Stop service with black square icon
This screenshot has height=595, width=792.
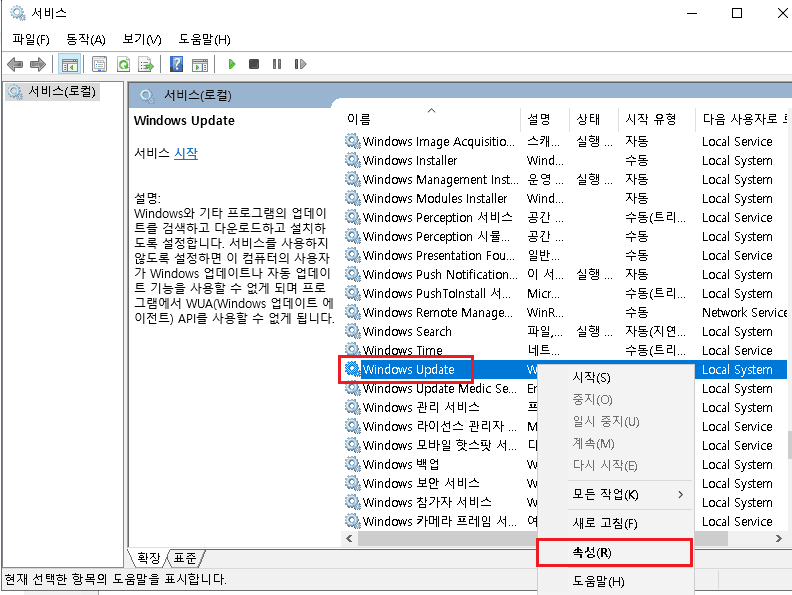coord(254,64)
